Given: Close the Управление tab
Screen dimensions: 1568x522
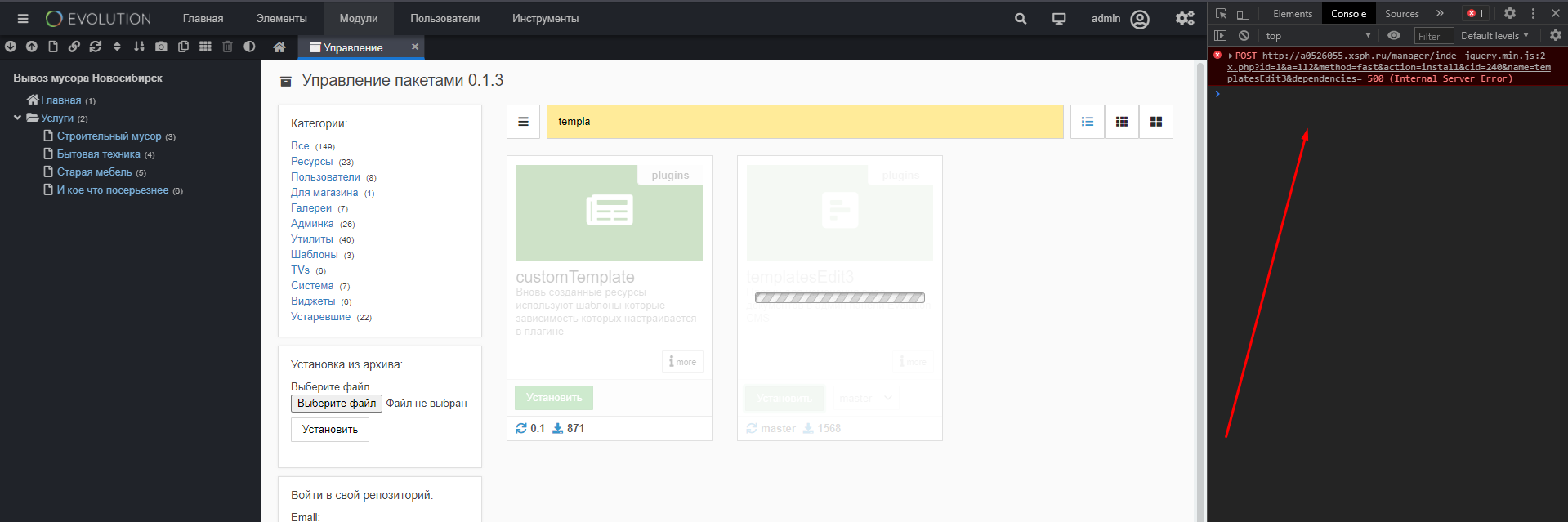Looking at the screenshot, I should pyautogui.click(x=415, y=47).
